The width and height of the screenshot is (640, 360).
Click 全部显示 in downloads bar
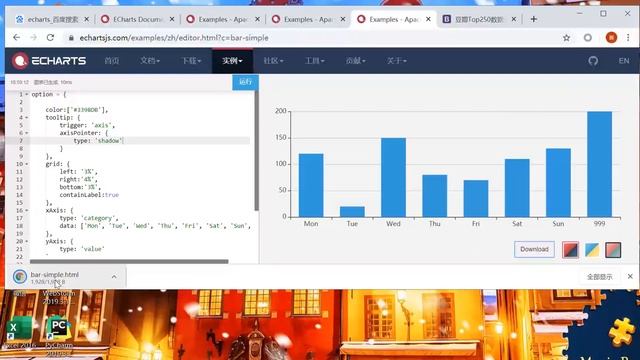pyautogui.click(x=600, y=277)
